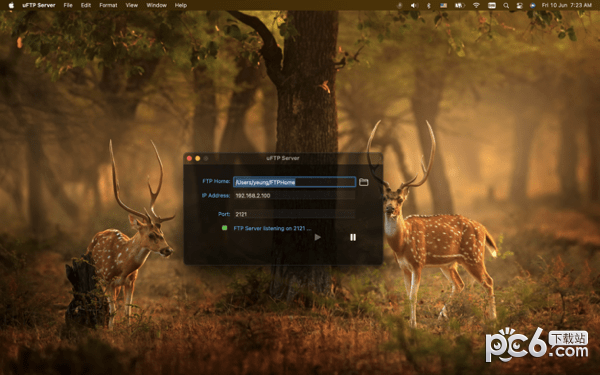Screen dimensions: 600x375
Task: Open Siri from the menu bar
Action: tap(532, 5)
